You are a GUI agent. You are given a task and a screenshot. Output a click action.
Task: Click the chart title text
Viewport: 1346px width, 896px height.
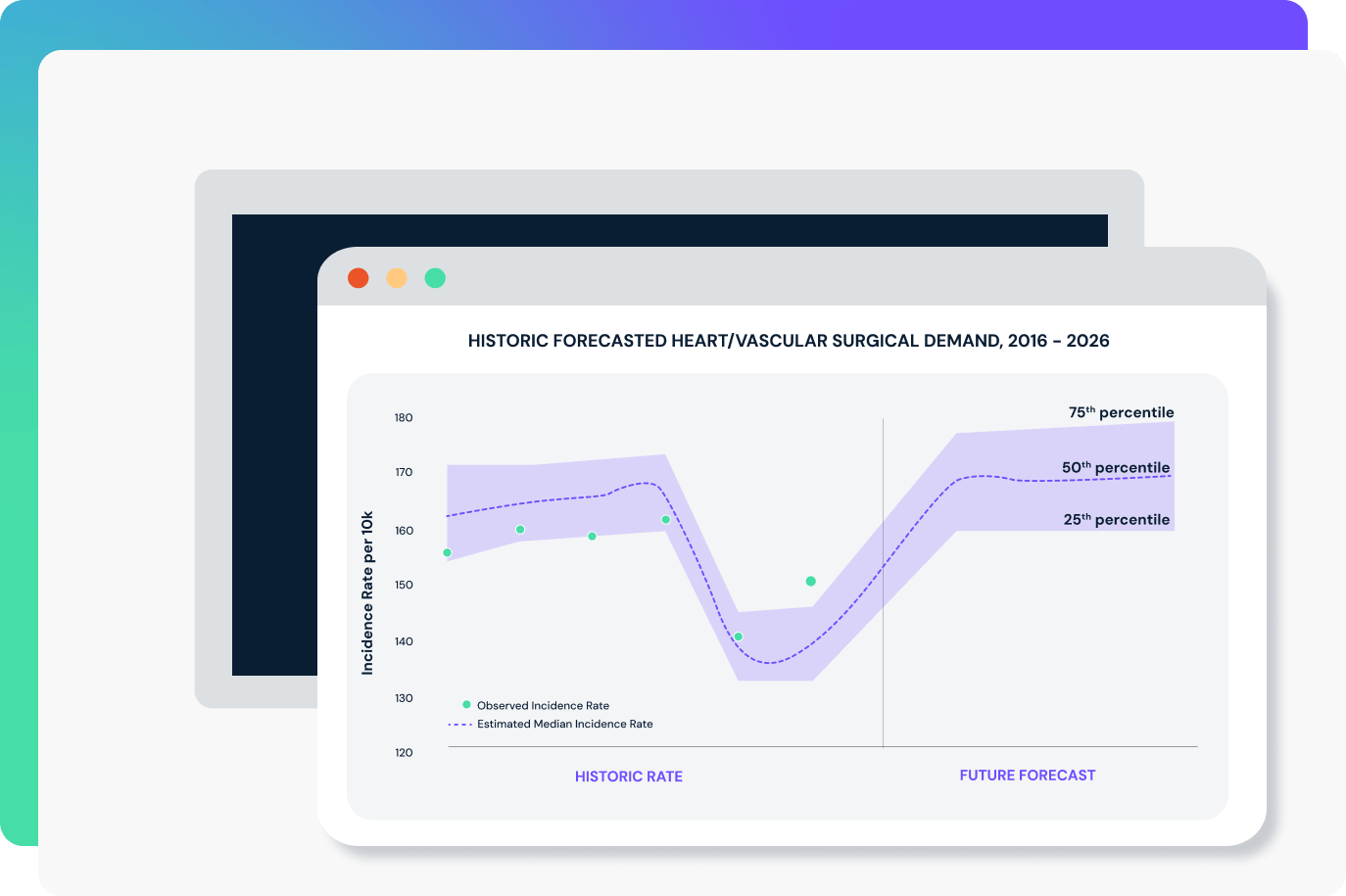(788, 341)
